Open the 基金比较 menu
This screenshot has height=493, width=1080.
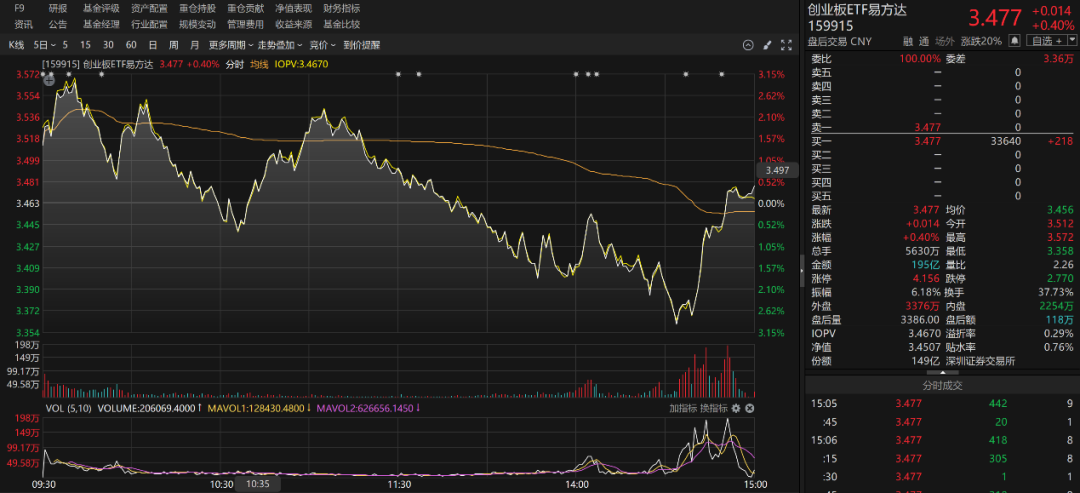(342, 25)
